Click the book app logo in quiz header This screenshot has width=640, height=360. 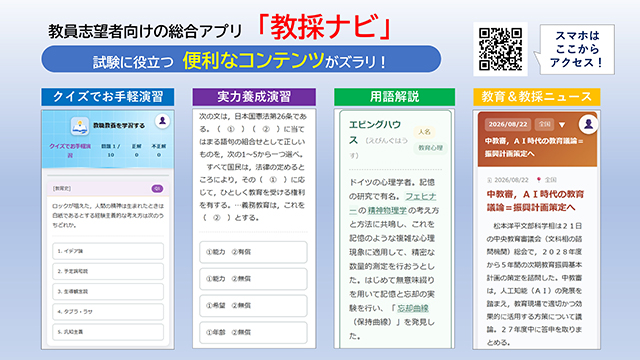pos(80,126)
